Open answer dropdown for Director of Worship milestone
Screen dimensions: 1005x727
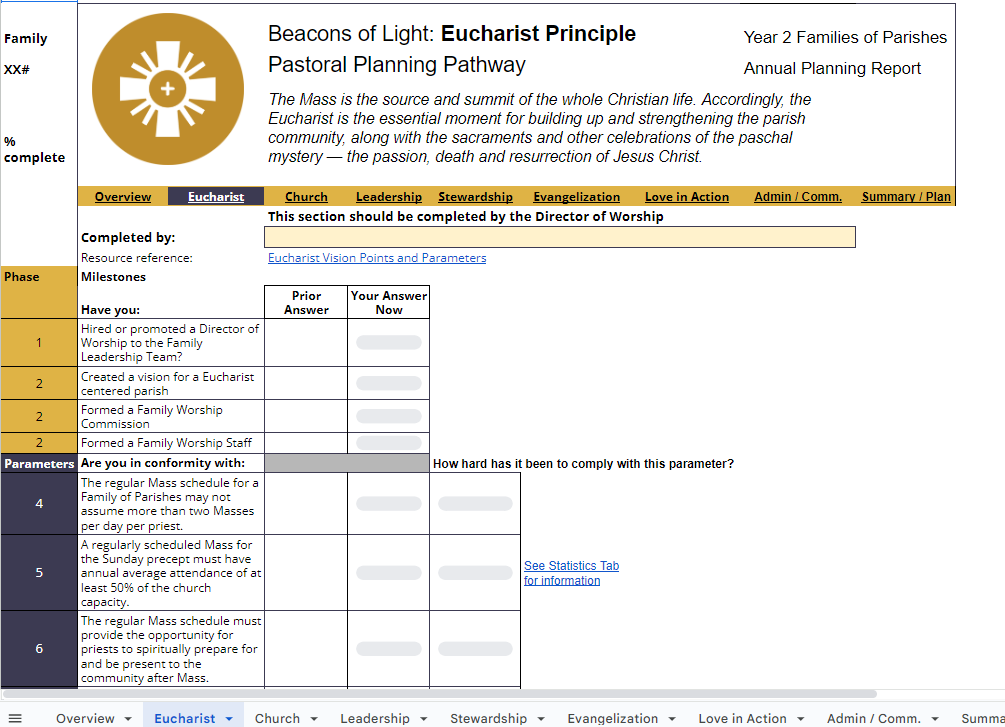click(388, 342)
